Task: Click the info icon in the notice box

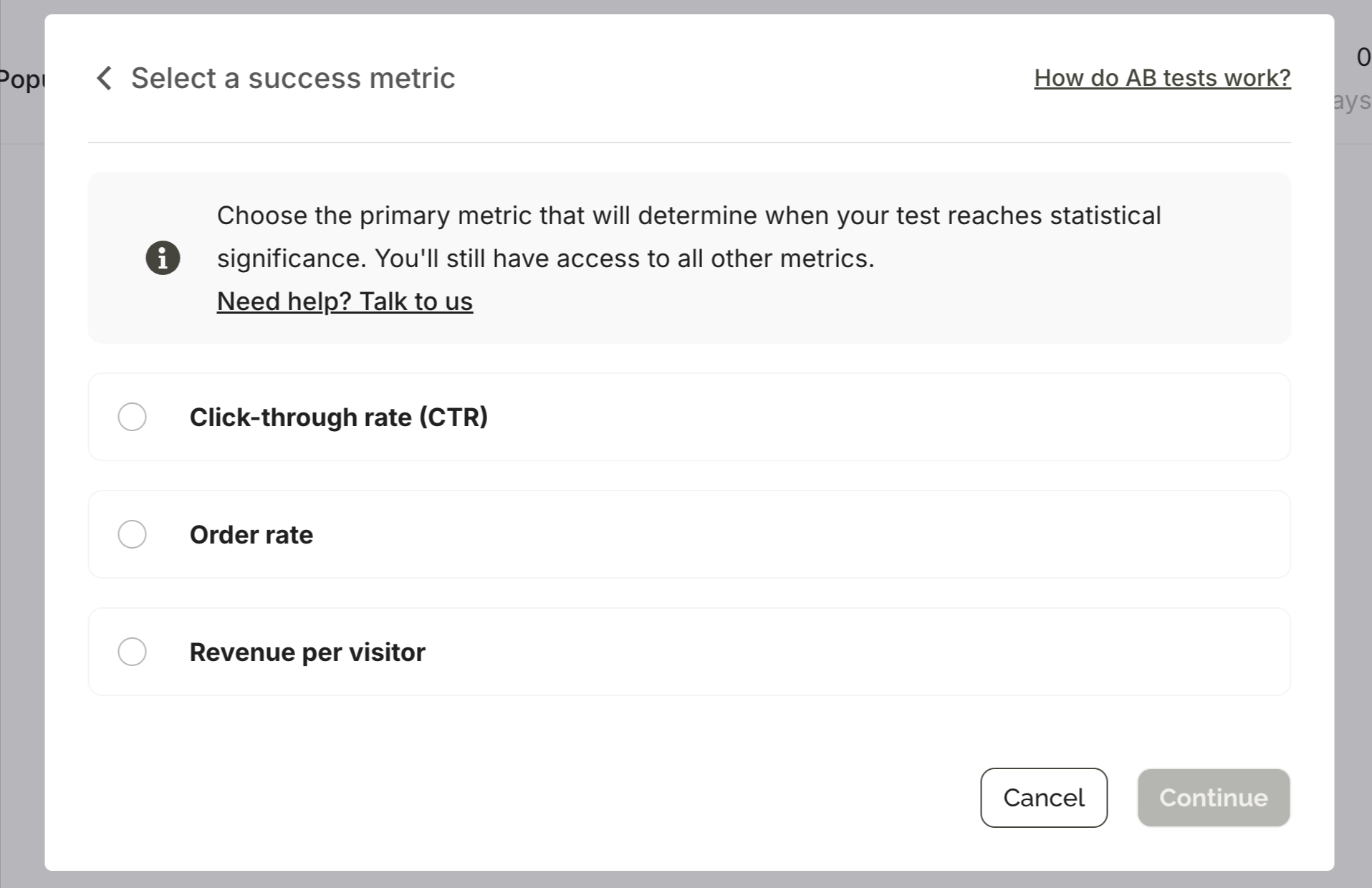Action: tap(163, 258)
